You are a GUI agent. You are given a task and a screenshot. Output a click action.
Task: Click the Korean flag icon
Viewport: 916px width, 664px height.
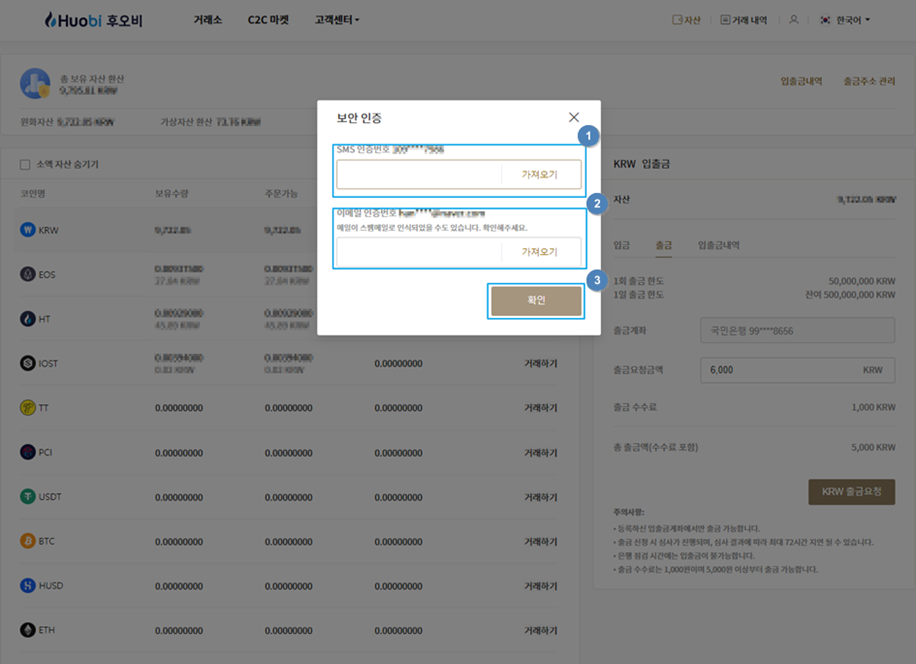coord(825,20)
